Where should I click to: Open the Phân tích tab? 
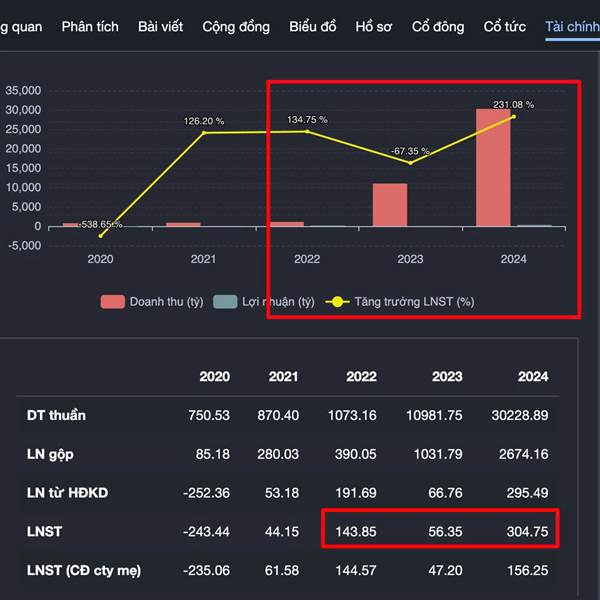(x=90, y=27)
